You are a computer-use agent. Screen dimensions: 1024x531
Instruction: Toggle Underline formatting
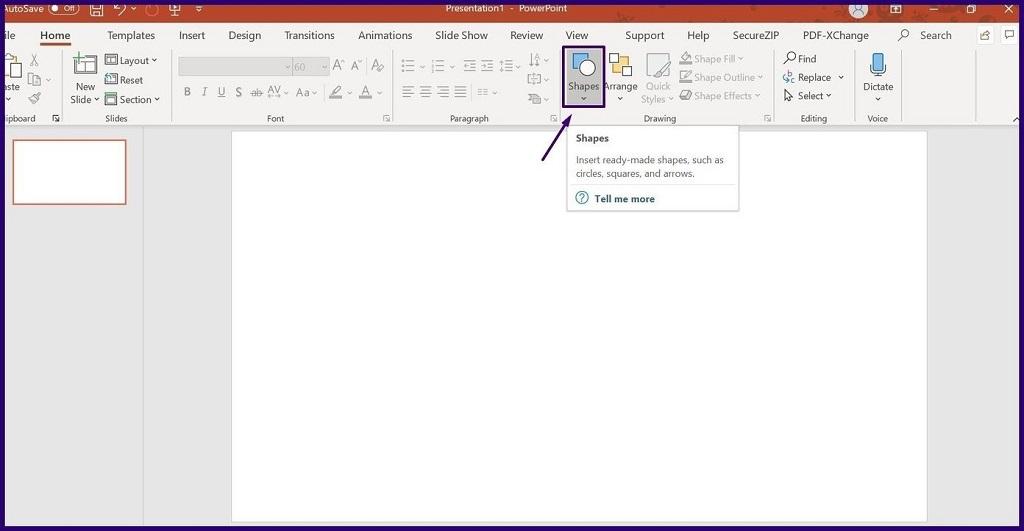pyautogui.click(x=221, y=92)
